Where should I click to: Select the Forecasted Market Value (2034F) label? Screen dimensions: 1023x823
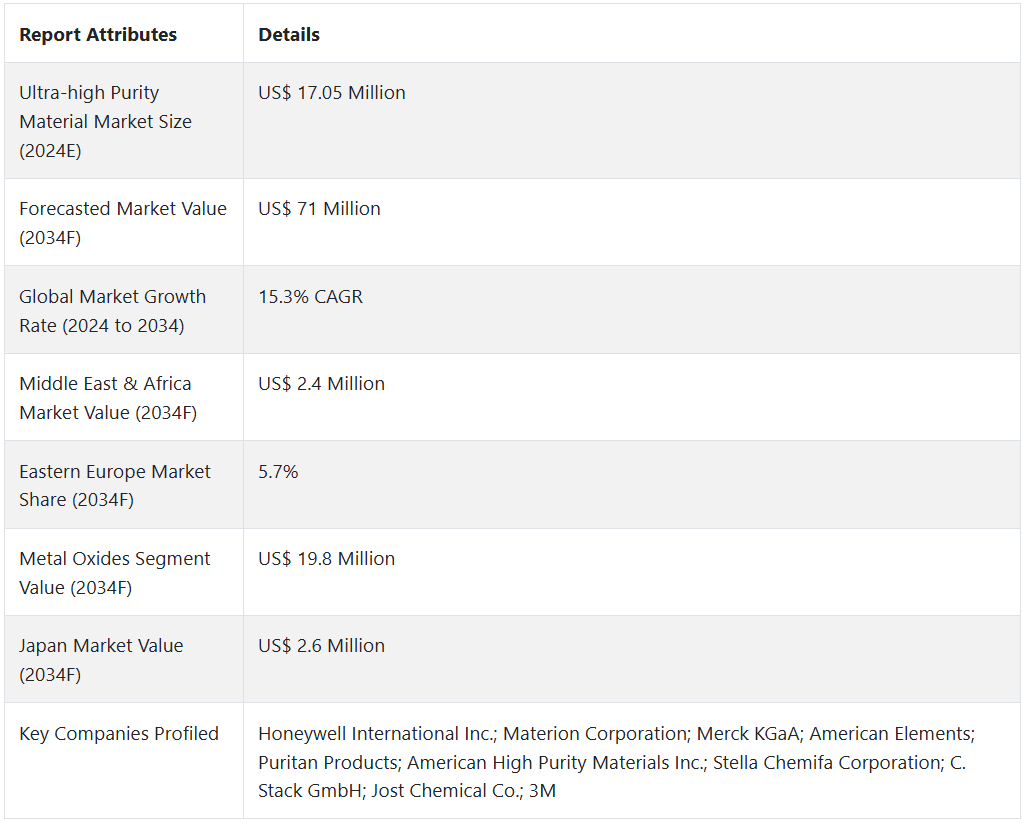point(122,223)
